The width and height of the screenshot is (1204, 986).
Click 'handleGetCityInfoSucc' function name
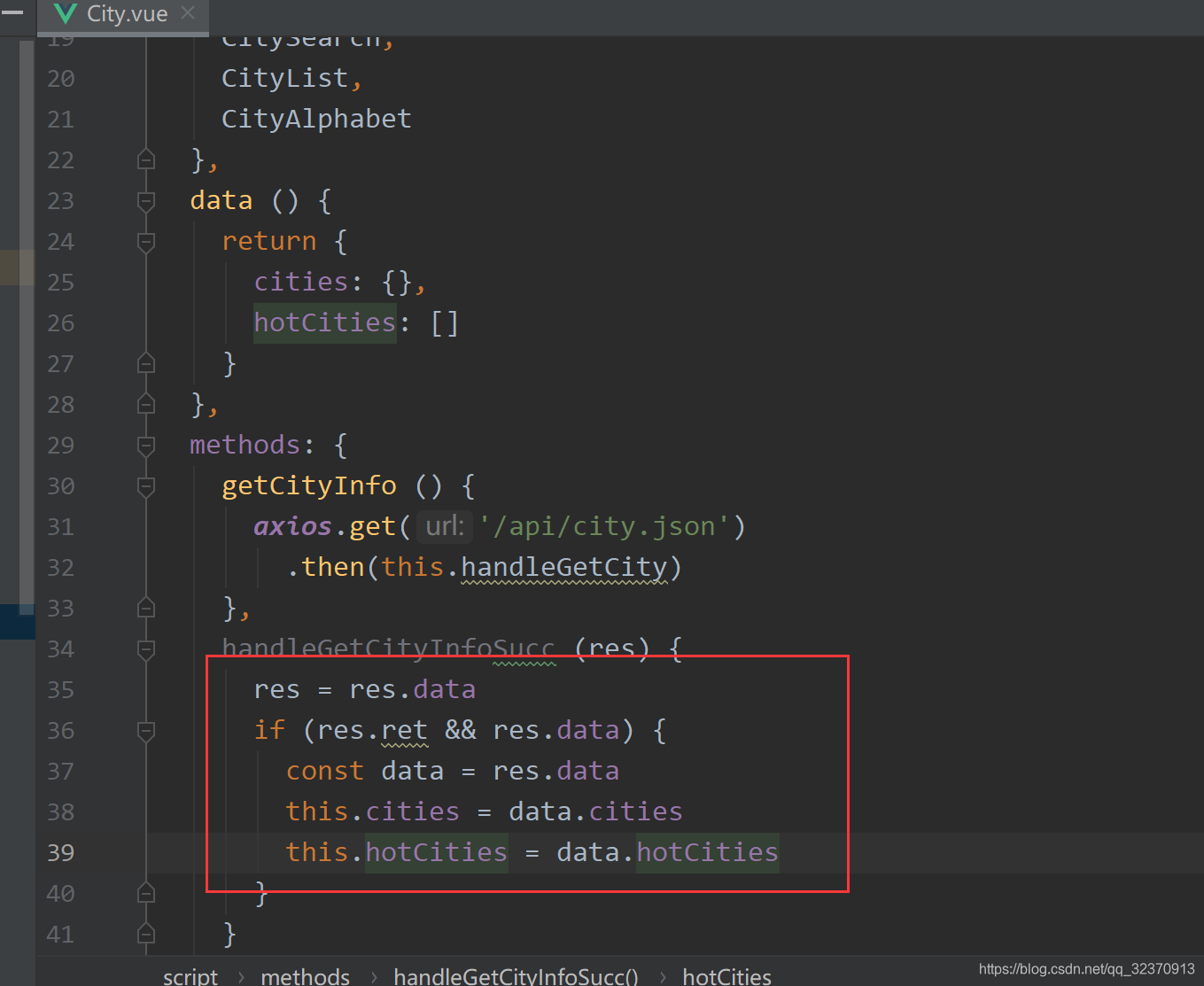tap(388, 648)
